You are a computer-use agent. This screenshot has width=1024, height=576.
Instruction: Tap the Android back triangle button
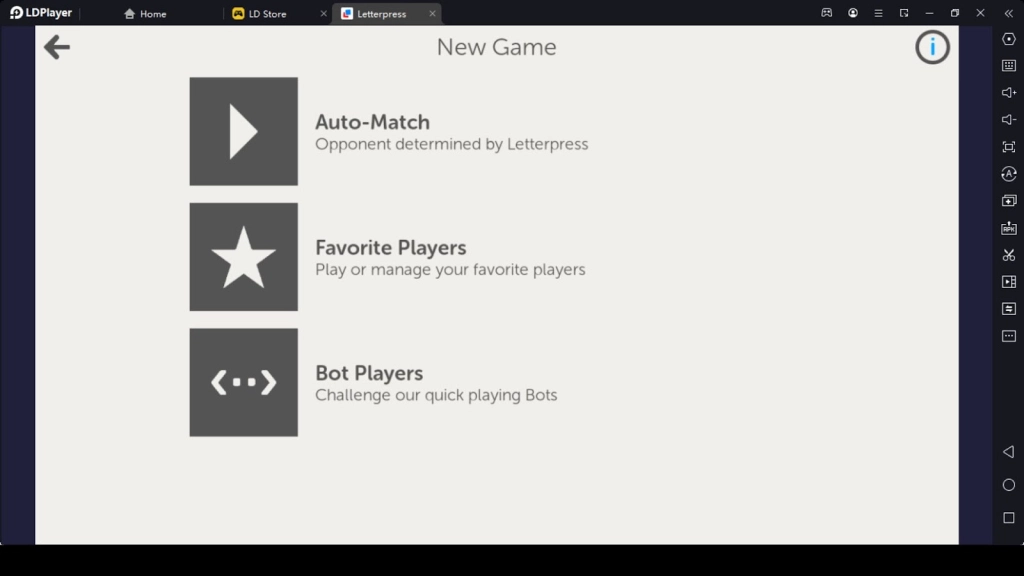[1008, 452]
